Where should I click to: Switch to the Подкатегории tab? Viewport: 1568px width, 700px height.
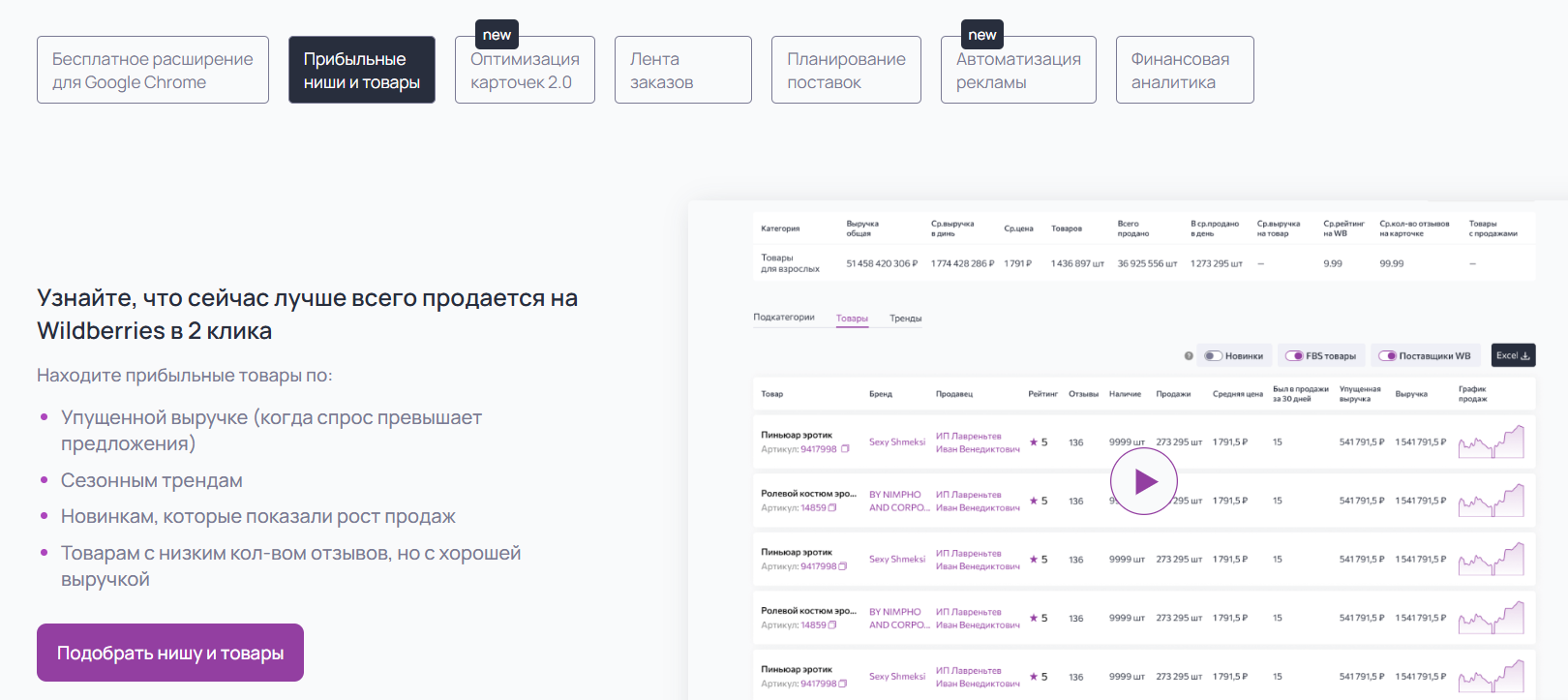point(784,318)
